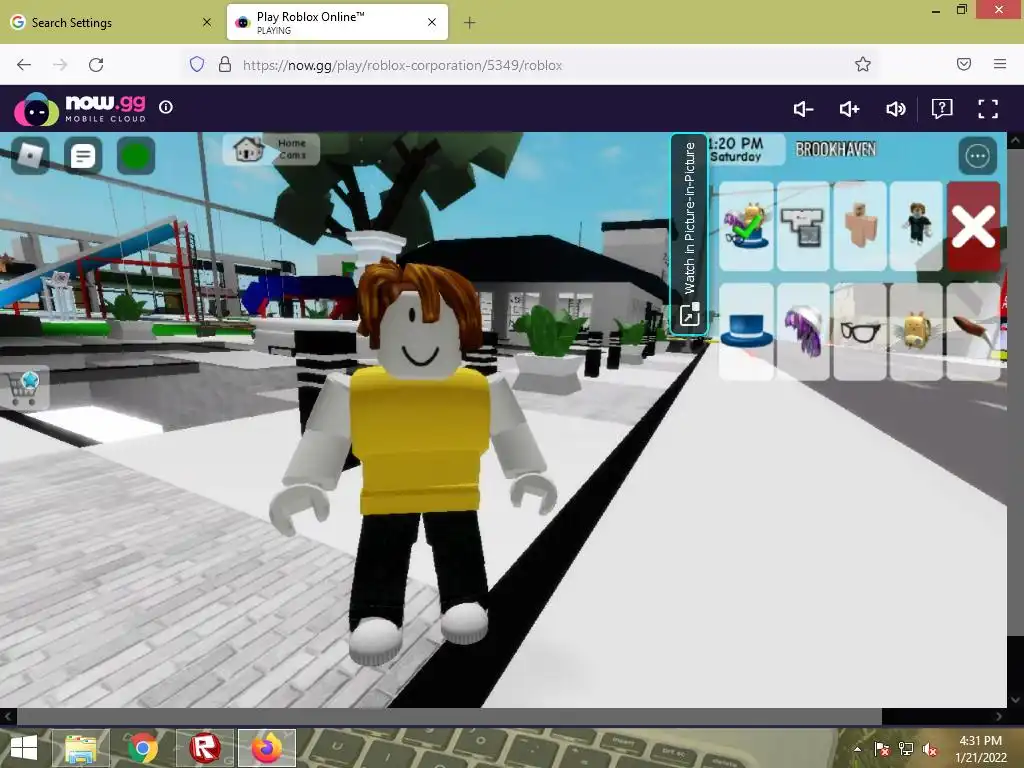Click the Firefox taskbar icon
This screenshot has height=768, width=1024.
[x=266, y=748]
